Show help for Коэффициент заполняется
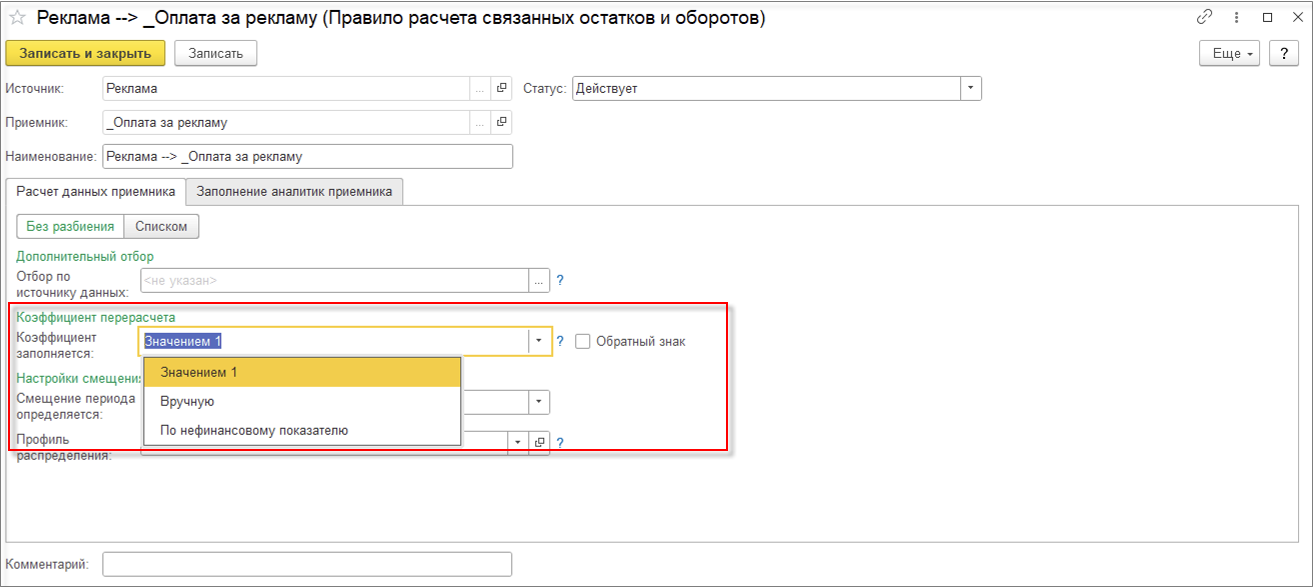The width and height of the screenshot is (1313, 587). point(560,341)
